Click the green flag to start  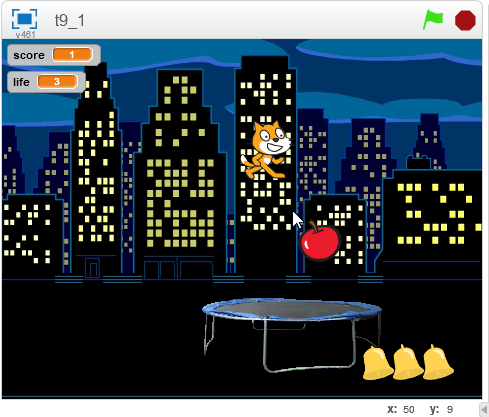(433, 20)
